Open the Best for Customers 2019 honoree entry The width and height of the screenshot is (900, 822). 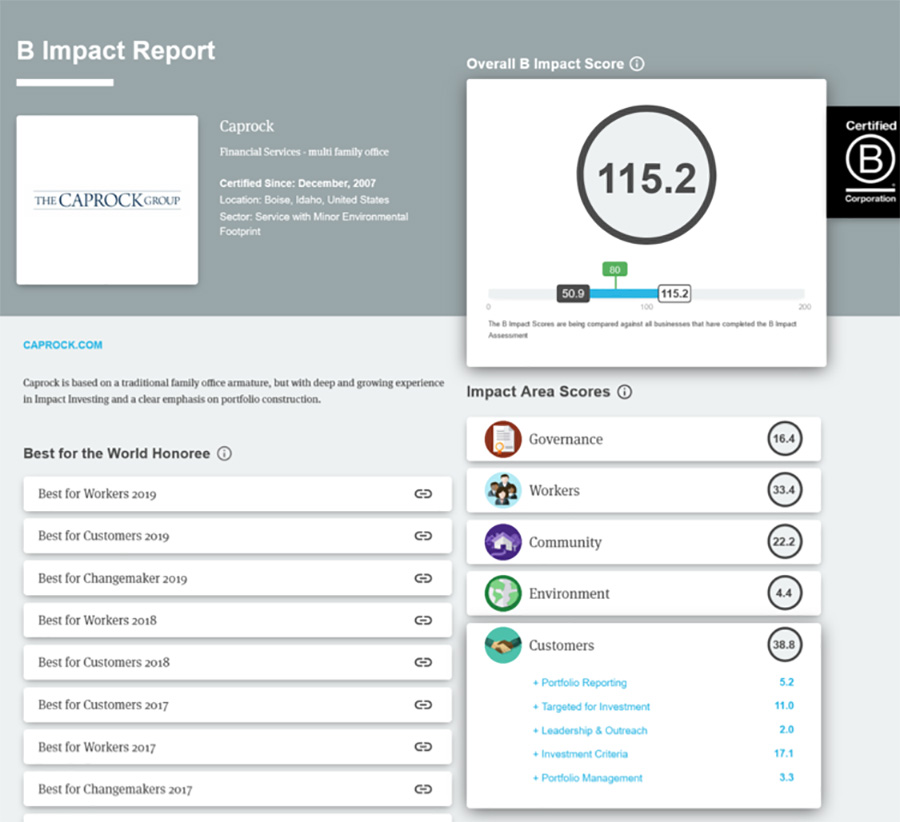click(238, 536)
